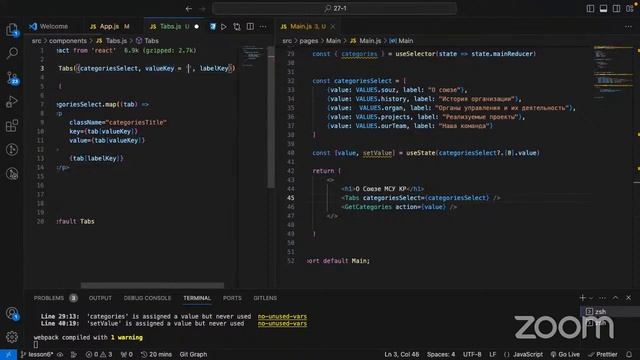
Task: Toggle the secondary side bar layout
Action: (x=616, y=9)
